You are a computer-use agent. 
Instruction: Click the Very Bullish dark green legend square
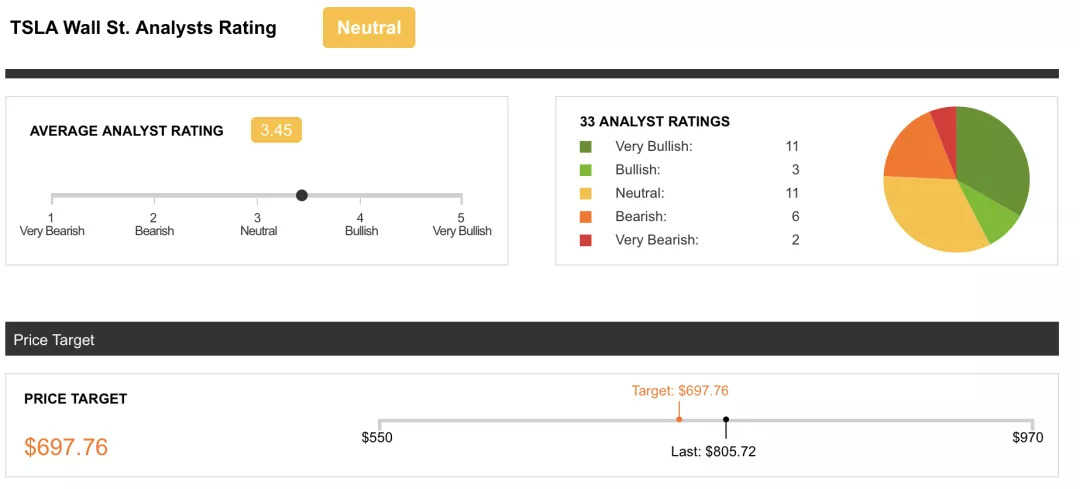(x=586, y=147)
